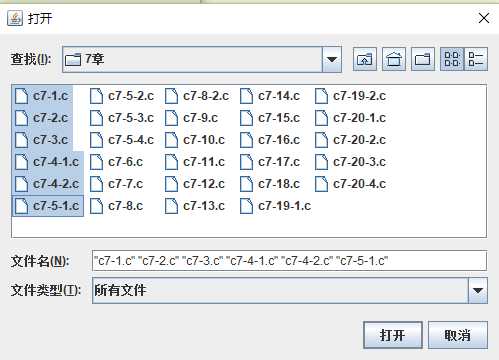Select file c7-20-1.c

(x=351, y=118)
